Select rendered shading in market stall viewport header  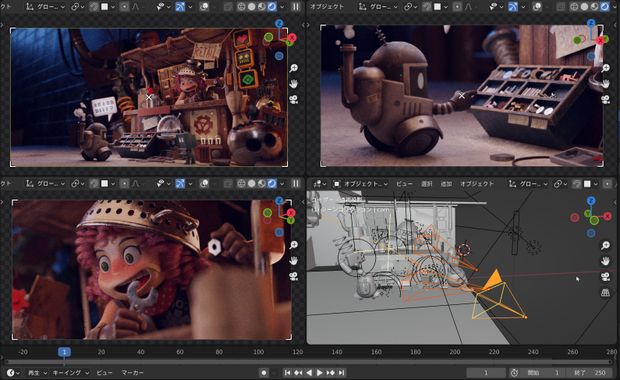[272, 7]
